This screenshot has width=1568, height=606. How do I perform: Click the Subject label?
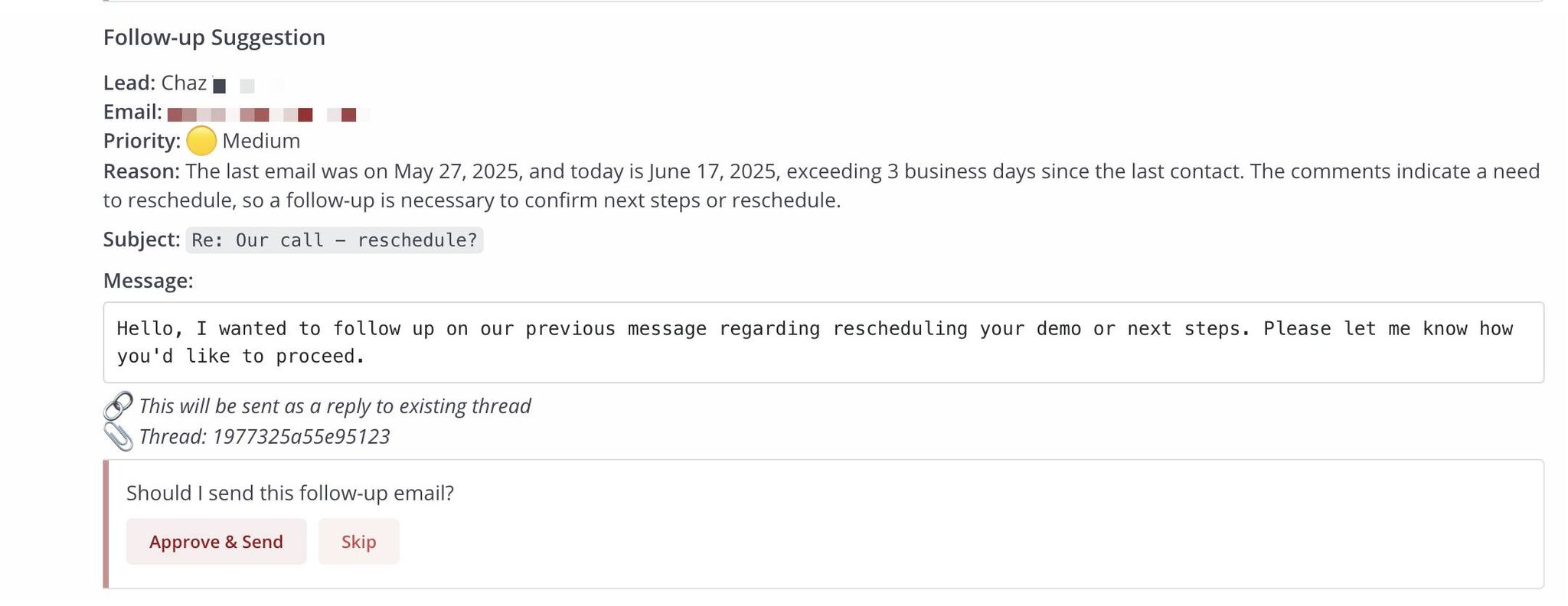click(142, 239)
